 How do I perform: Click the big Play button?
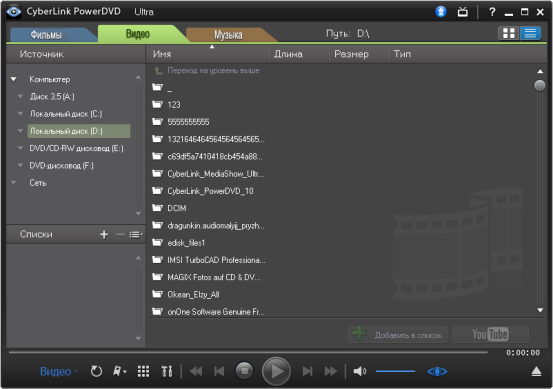coord(276,371)
